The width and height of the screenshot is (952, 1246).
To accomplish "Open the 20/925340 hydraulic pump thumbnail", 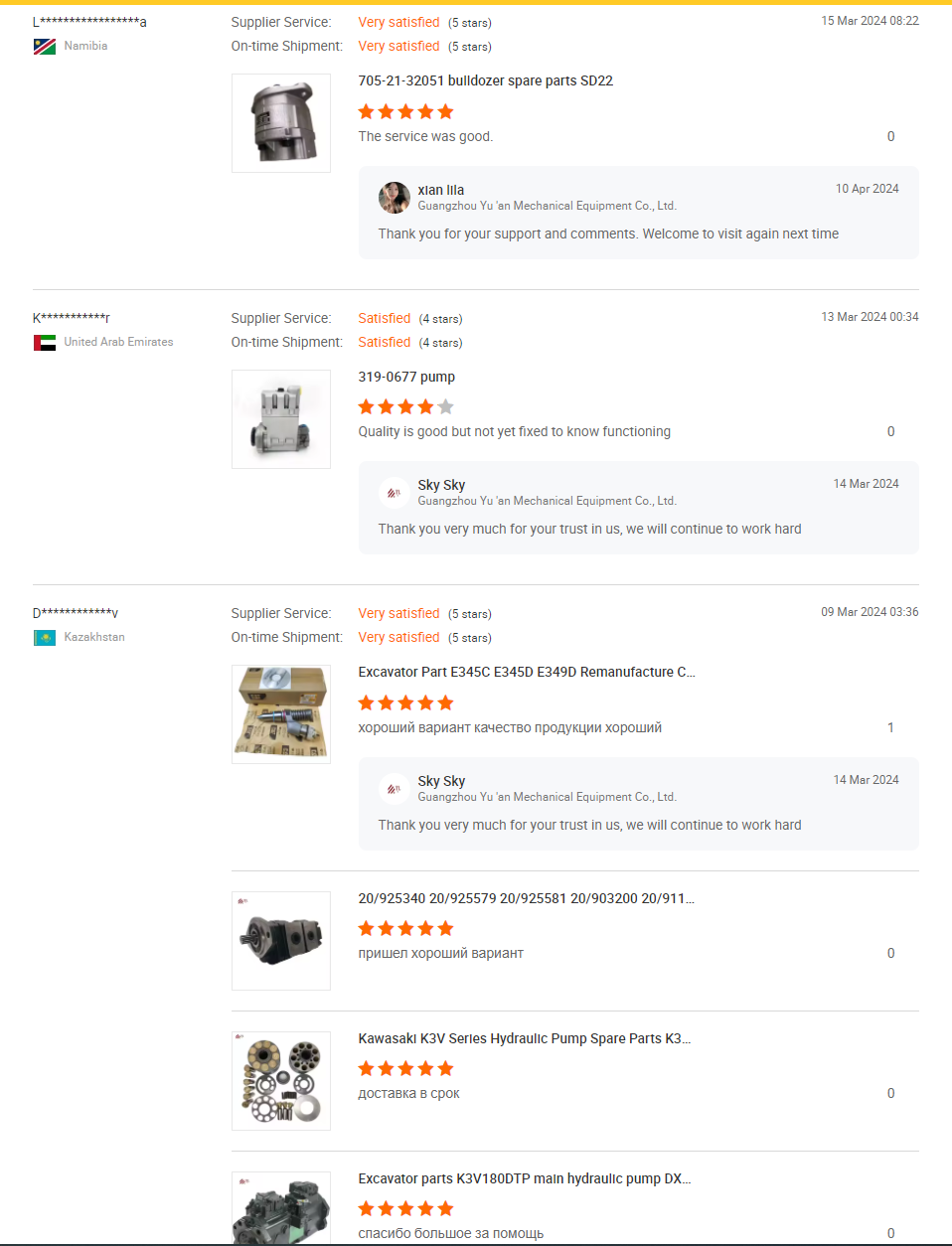I will tap(281, 940).
